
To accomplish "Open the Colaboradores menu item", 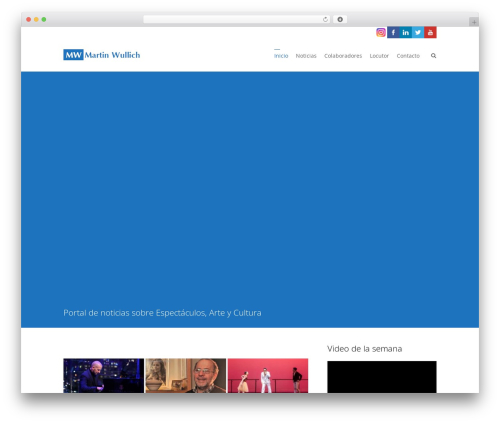I will point(343,56).
